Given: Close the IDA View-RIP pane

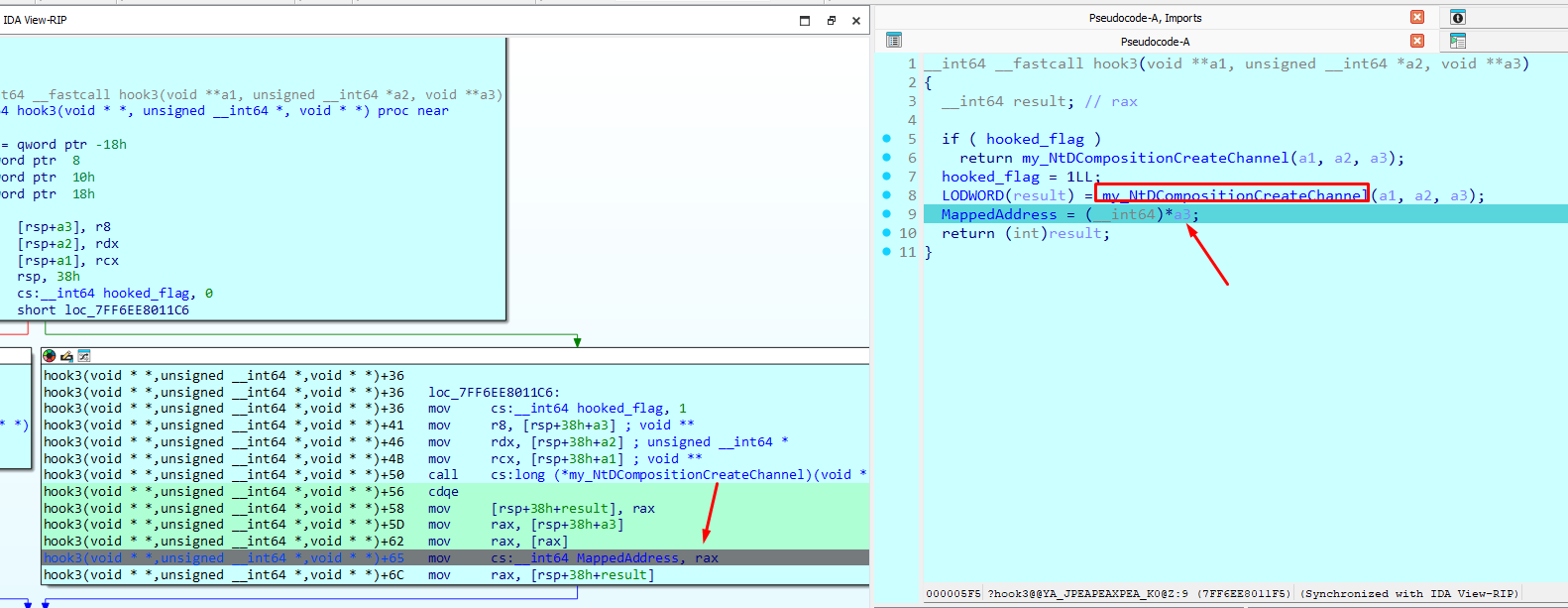Looking at the screenshot, I should click(x=856, y=20).
